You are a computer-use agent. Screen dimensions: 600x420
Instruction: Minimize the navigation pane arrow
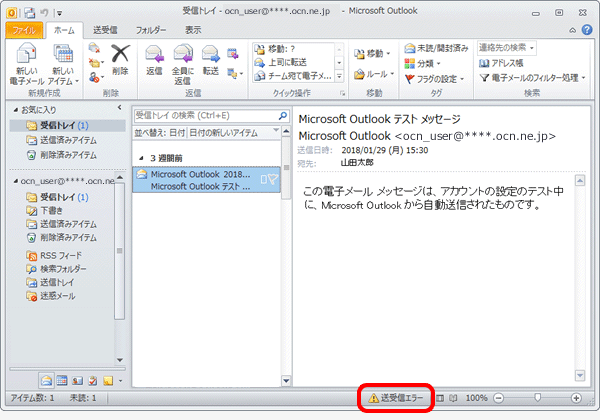tap(119, 108)
